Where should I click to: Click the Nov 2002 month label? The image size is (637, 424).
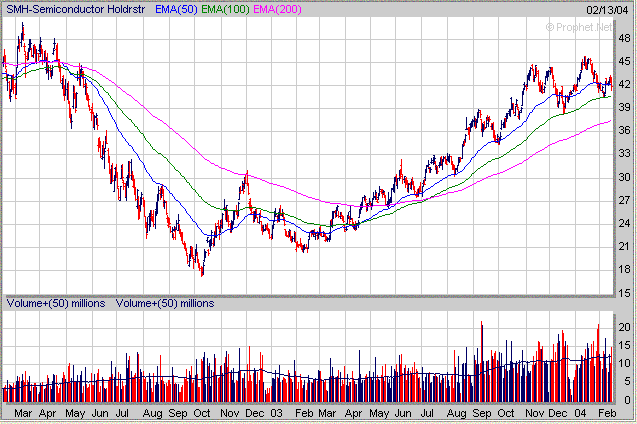(x=230, y=413)
